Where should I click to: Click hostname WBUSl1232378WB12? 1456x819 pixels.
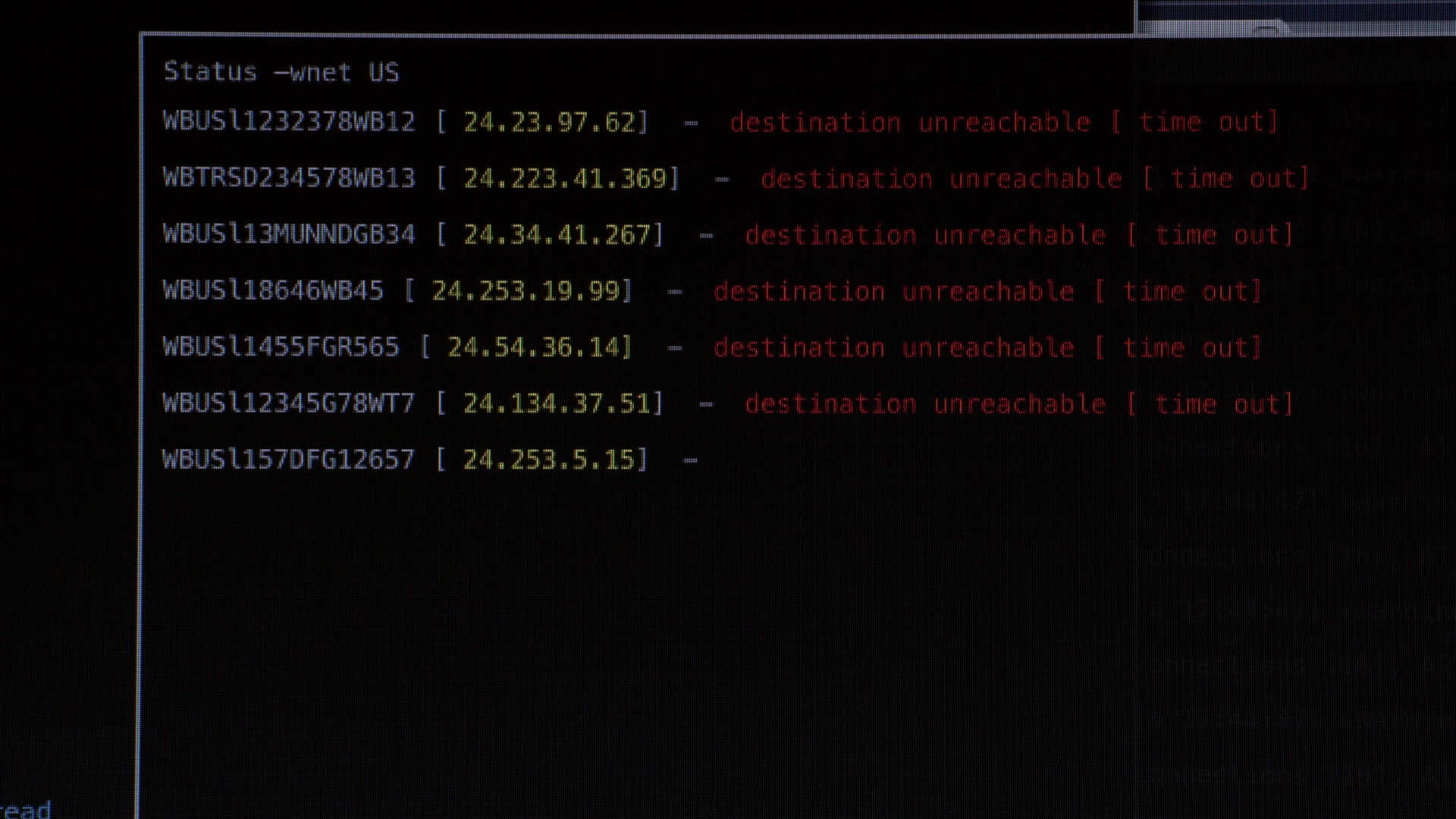click(x=289, y=121)
